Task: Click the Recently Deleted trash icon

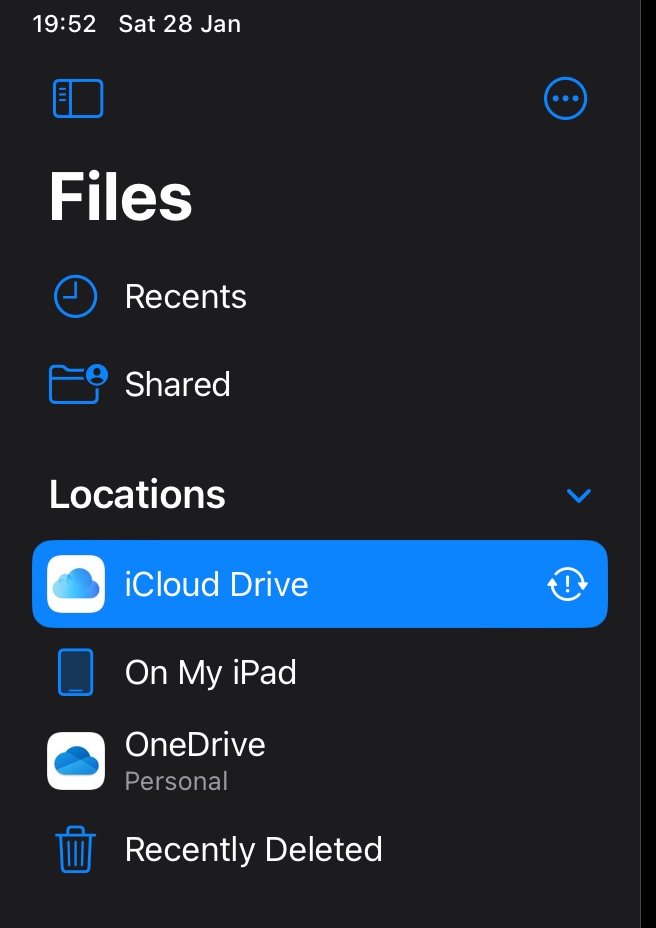Action: click(75, 849)
